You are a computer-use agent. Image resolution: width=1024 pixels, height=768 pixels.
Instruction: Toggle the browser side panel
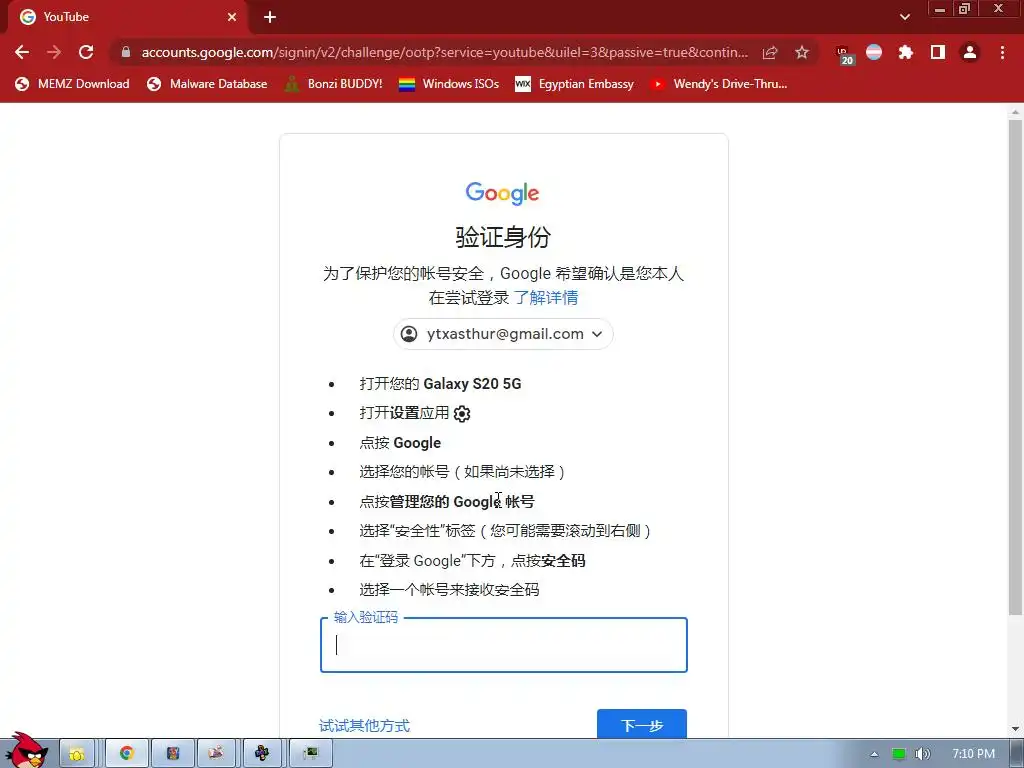pyautogui.click(x=938, y=52)
